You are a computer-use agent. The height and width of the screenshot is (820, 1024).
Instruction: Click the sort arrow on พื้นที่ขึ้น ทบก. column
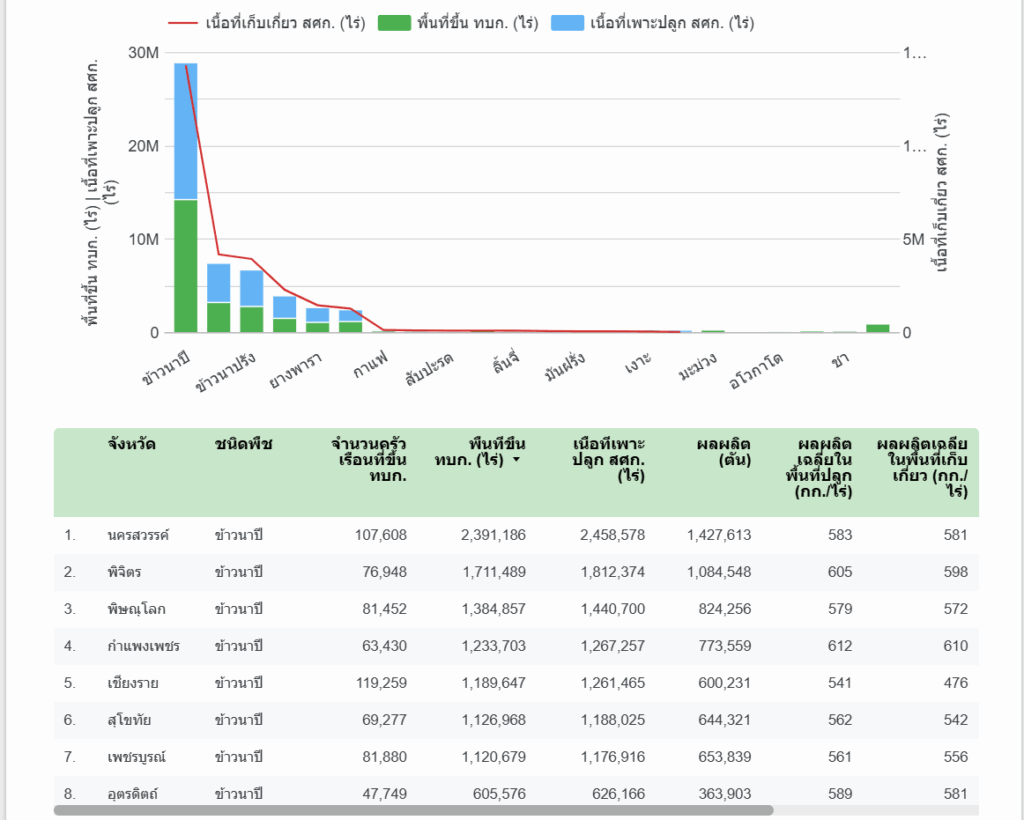pyautogui.click(x=516, y=460)
